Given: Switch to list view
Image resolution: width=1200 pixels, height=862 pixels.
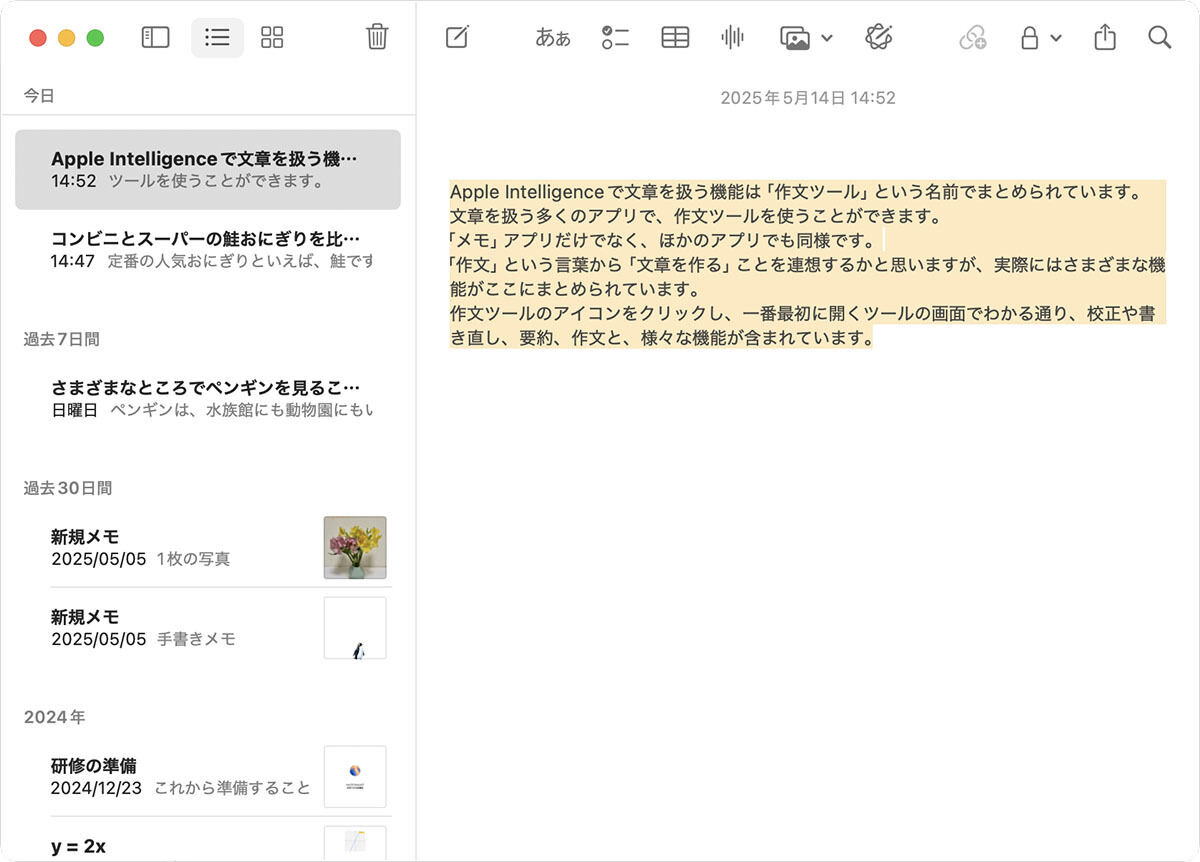Looking at the screenshot, I should point(217,38).
